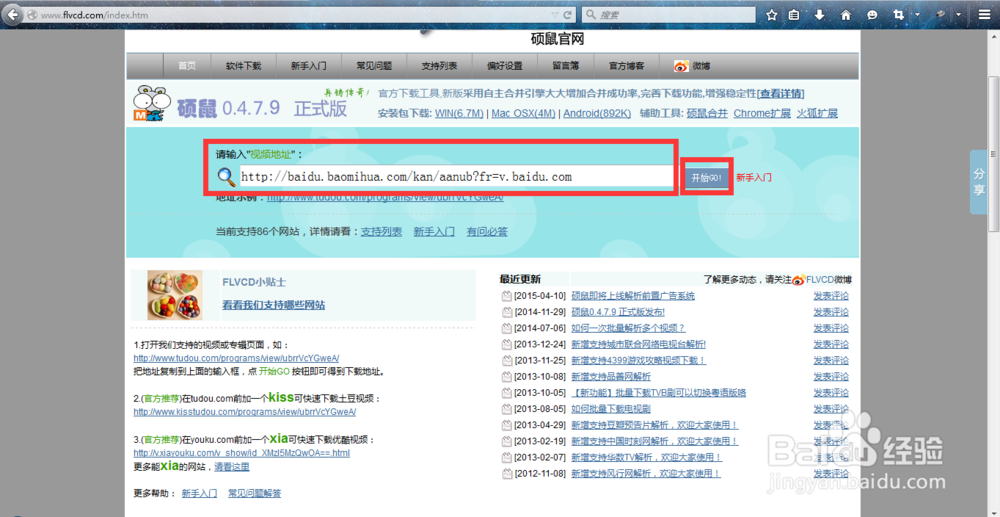Viewport: 1000px width, 517px height.
Task: Download the WIN(6.7M) installer
Action: pos(459,113)
